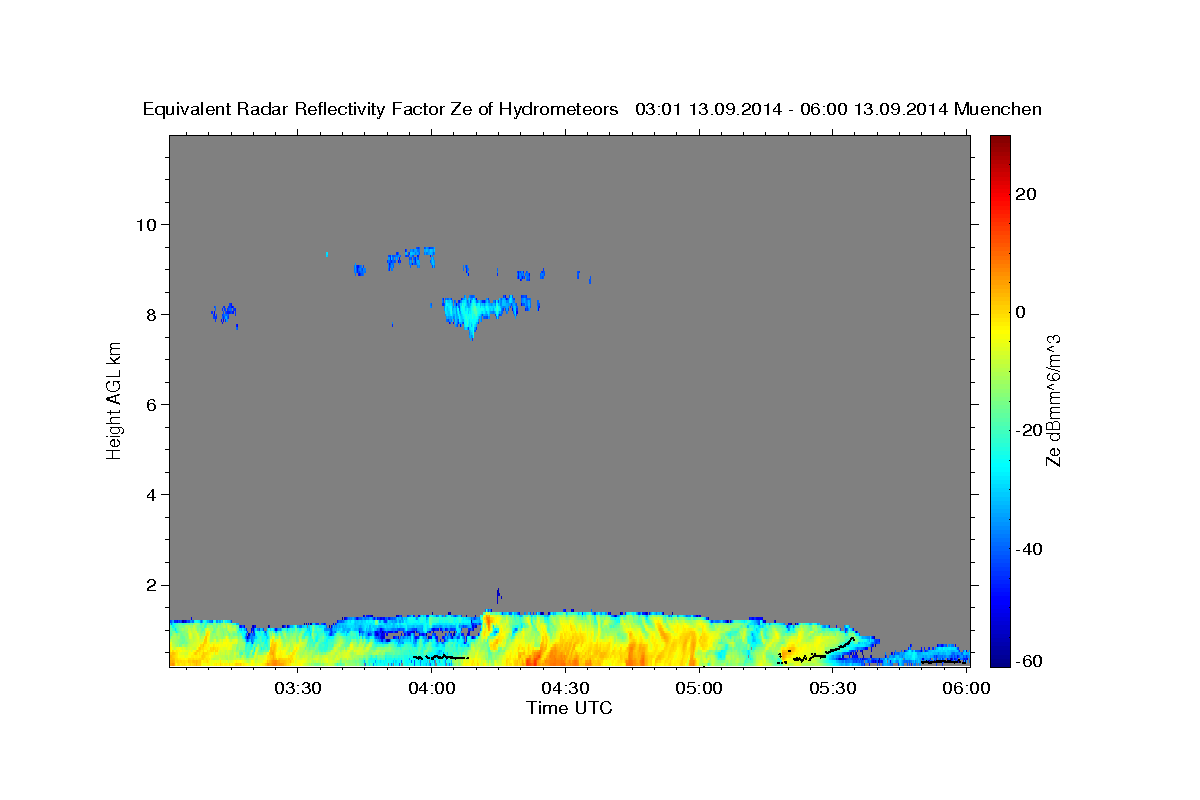Viewport: 1200px width, 800px height.
Task: Click the colorbar value label '-40'
Action: click(1027, 549)
